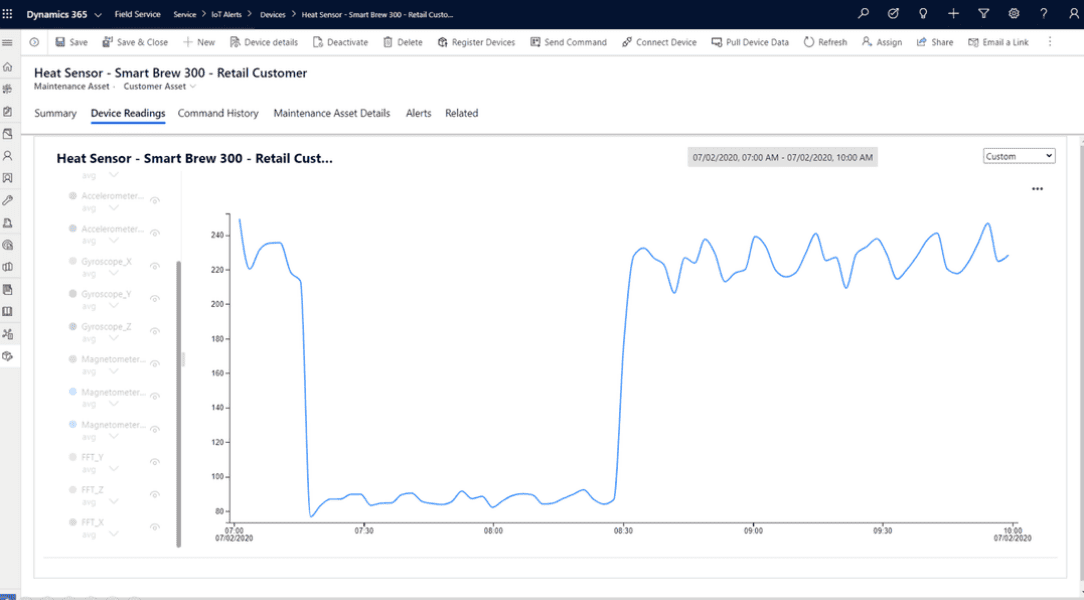
Task: Refresh the device readings
Action: (829, 42)
